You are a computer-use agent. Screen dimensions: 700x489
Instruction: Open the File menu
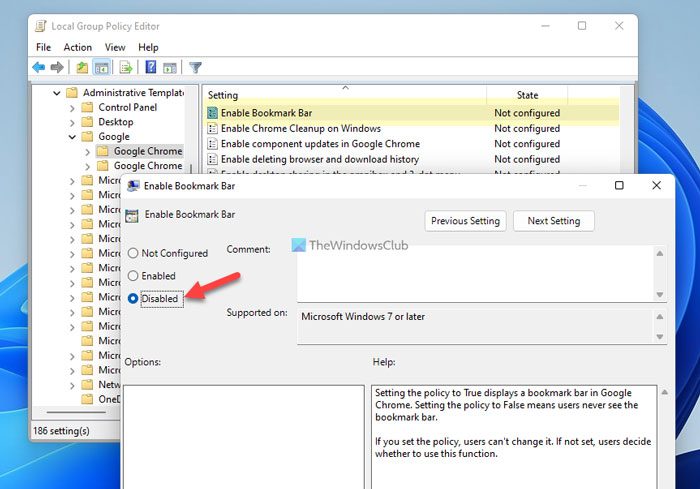coord(43,47)
